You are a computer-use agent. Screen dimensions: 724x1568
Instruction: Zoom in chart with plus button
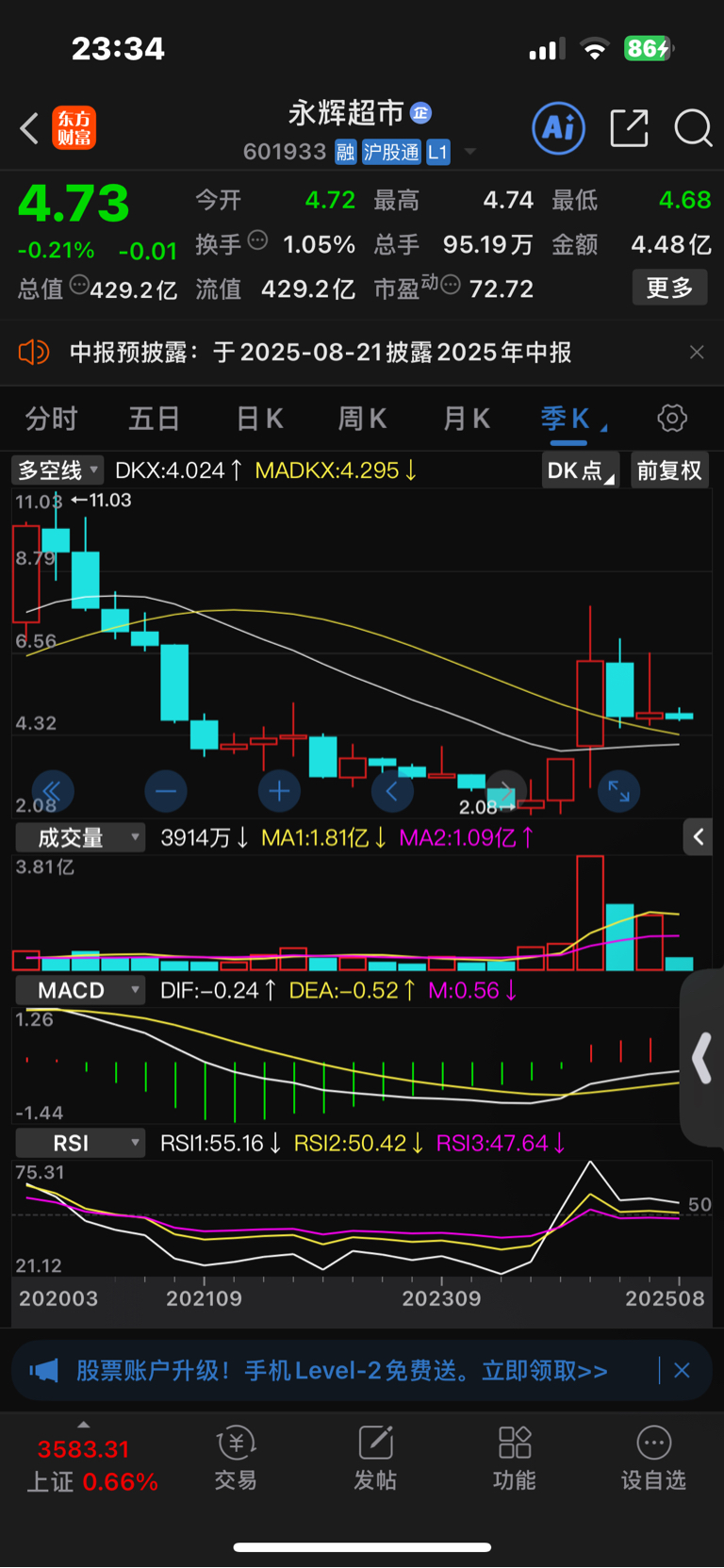click(x=279, y=791)
